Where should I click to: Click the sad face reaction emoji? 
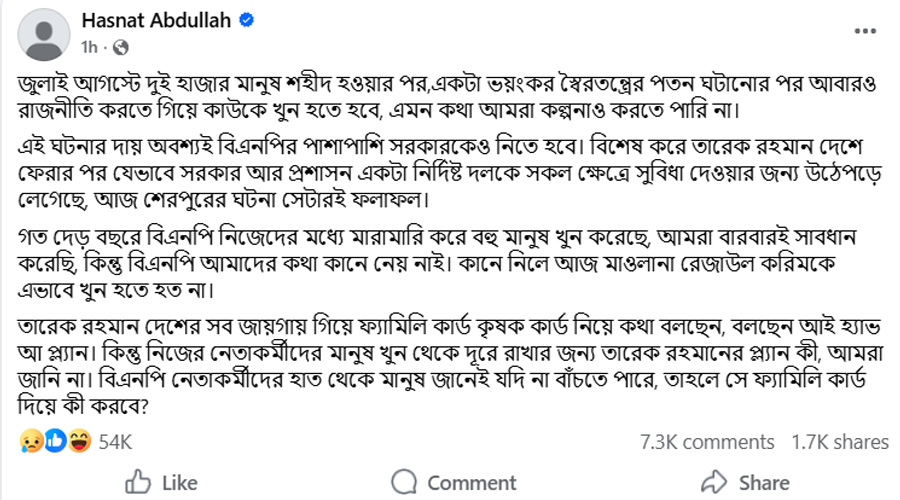click(x=31, y=439)
